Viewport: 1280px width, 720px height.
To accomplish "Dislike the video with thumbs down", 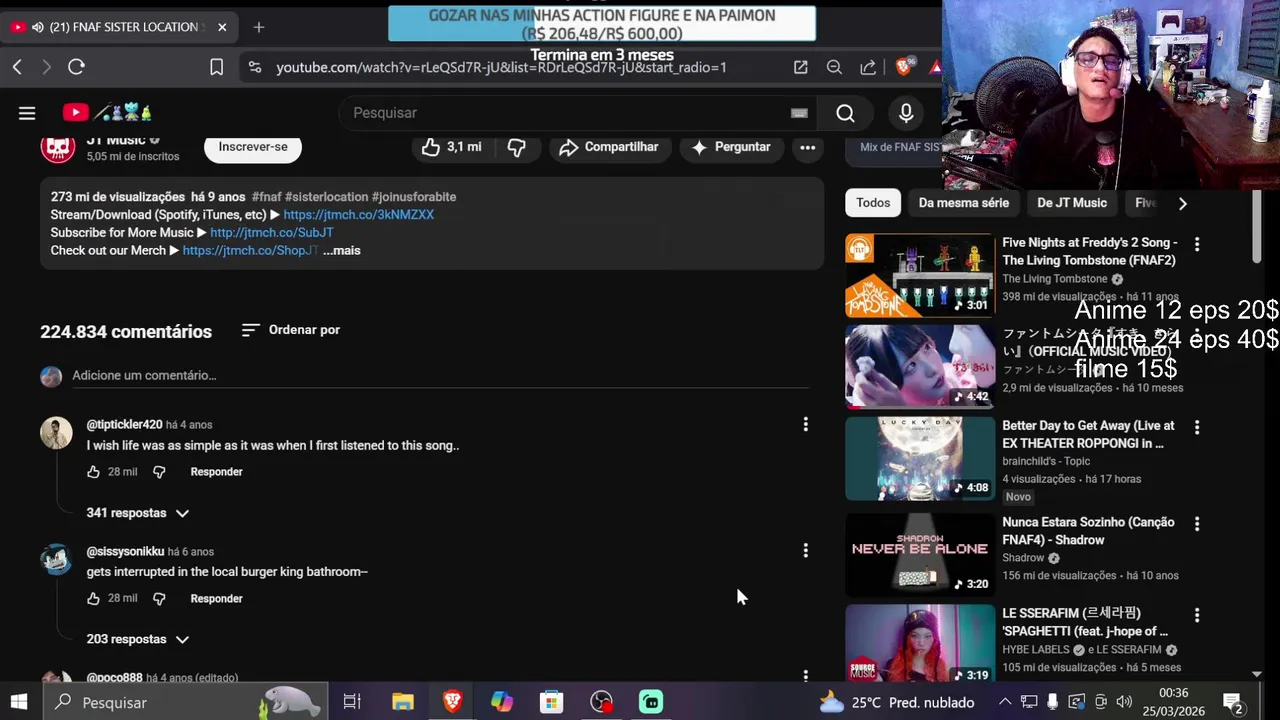I will point(516,147).
